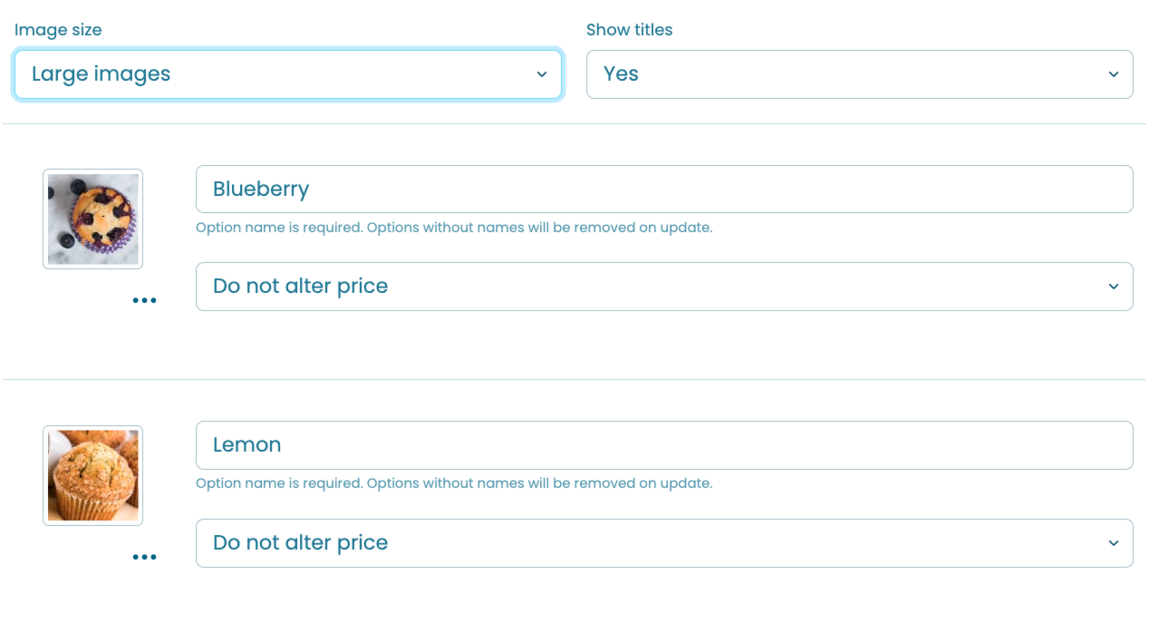Focus the Lemon option name field

(664, 445)
